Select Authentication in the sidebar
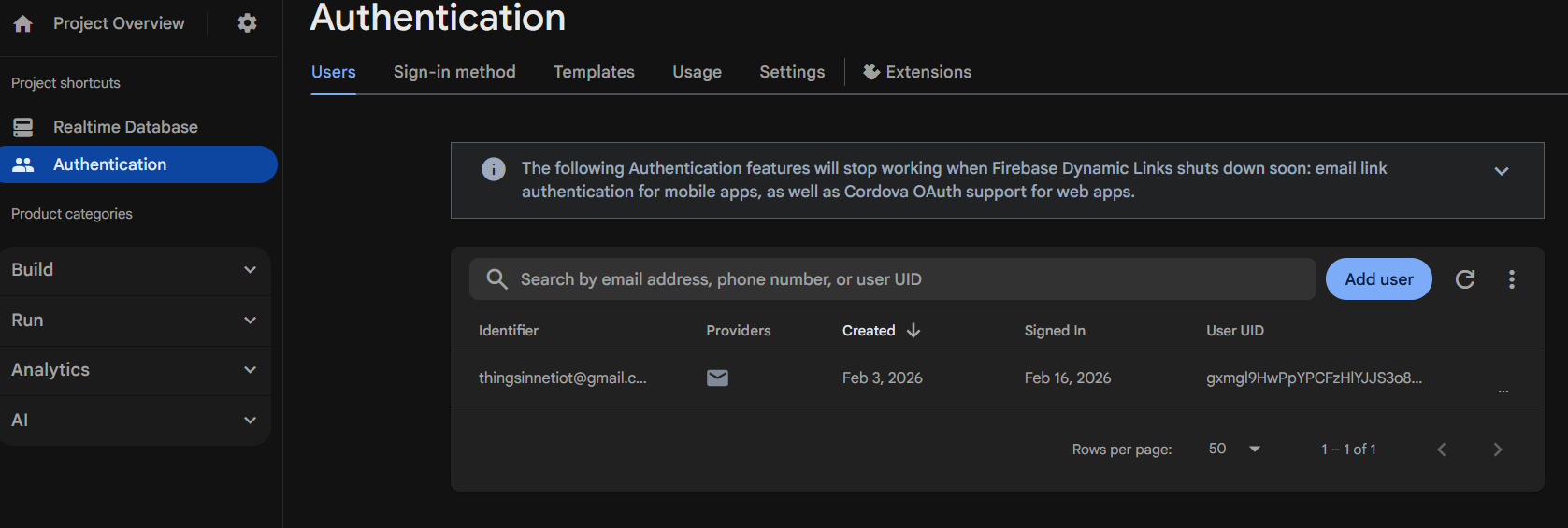Screen dimensions: 1568x528 pos(138,164)
